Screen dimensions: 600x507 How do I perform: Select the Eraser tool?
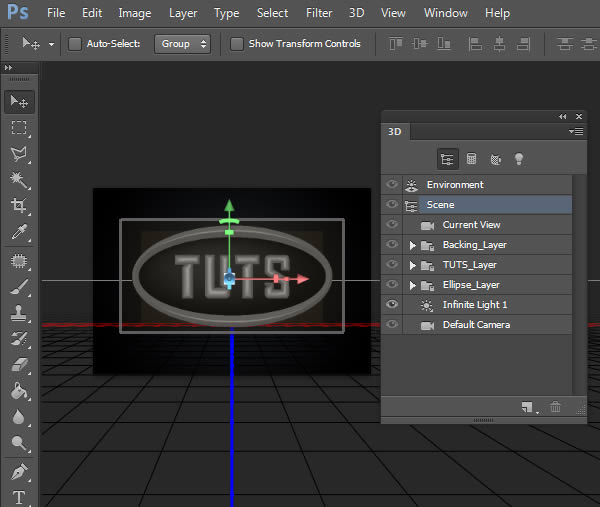19,365
